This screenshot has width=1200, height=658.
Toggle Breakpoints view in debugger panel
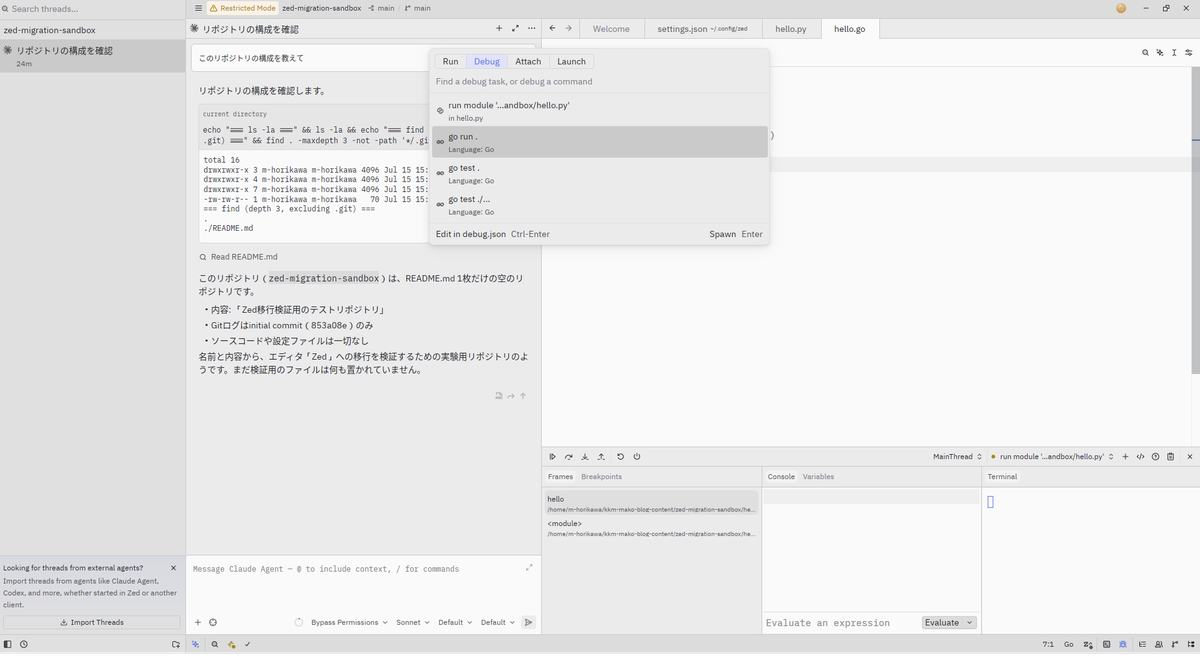point(601,476)
